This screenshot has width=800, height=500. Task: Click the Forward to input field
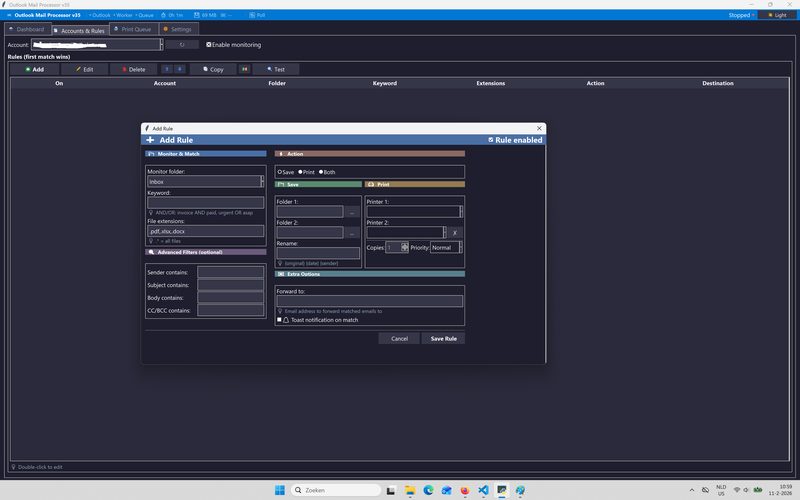(369, 301)
